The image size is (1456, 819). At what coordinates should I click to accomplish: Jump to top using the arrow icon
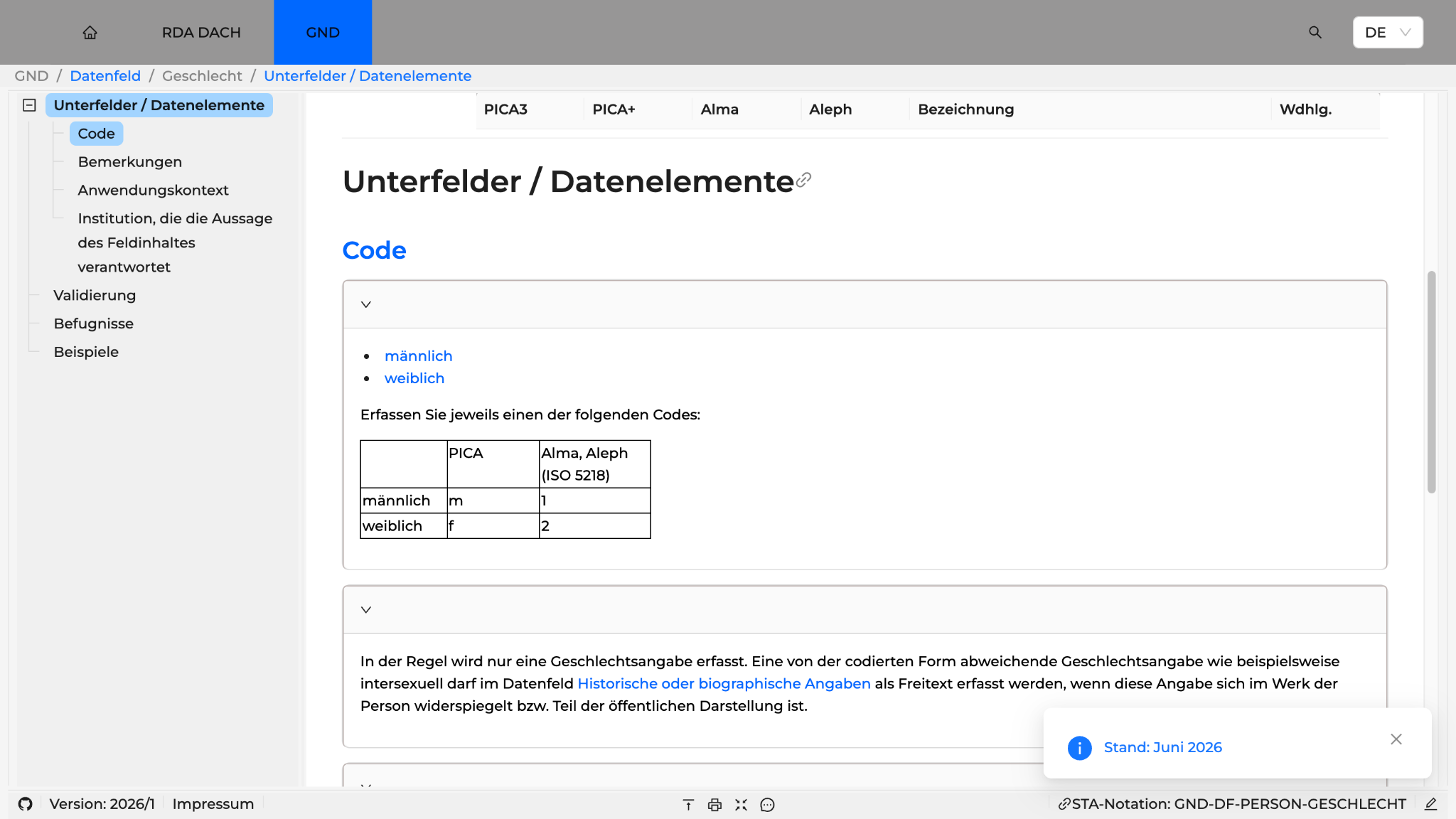point(688,805)
